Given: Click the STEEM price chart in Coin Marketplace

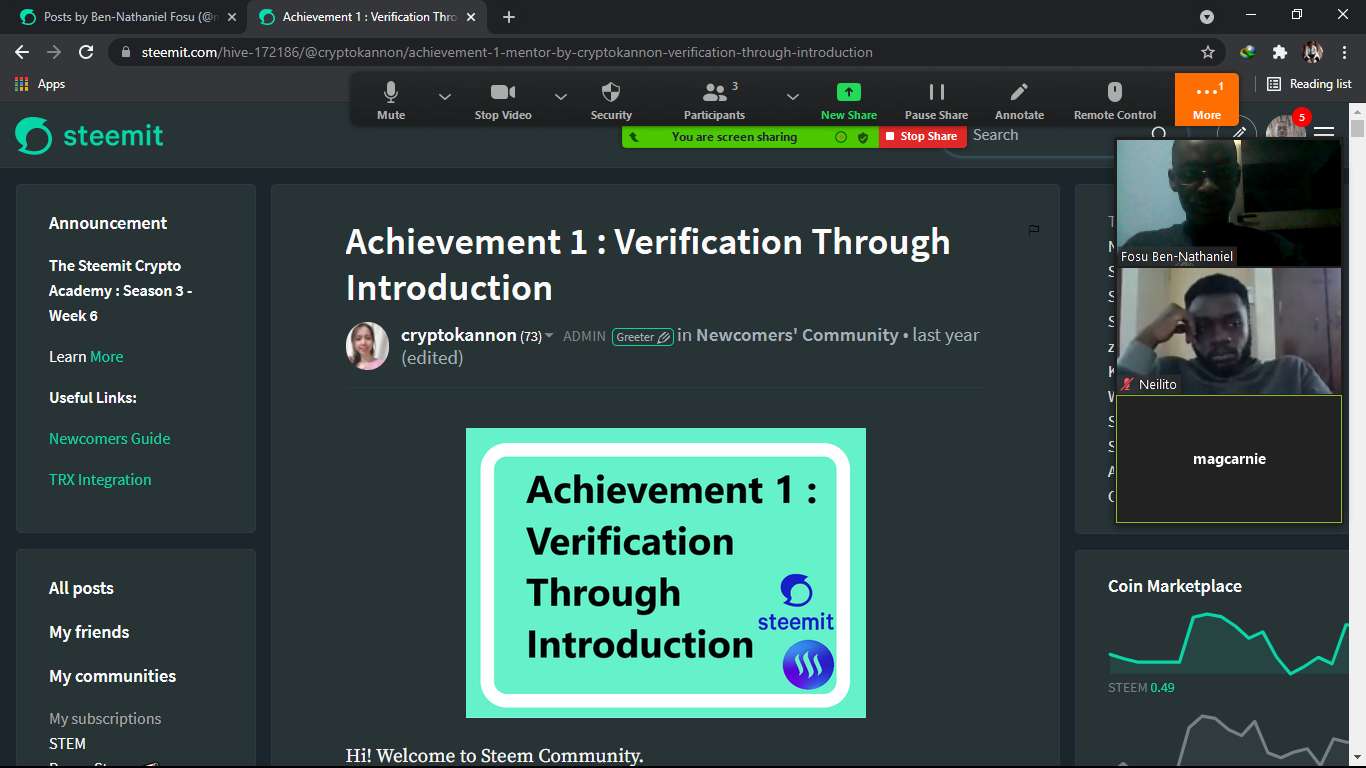Looking at the screenshot, I should [1228, 643].
